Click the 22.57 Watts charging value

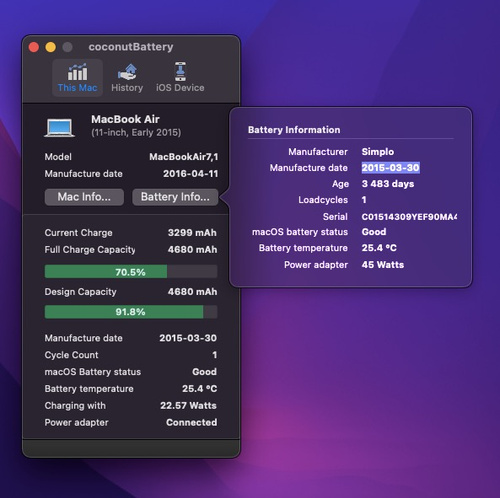(188, 405)
